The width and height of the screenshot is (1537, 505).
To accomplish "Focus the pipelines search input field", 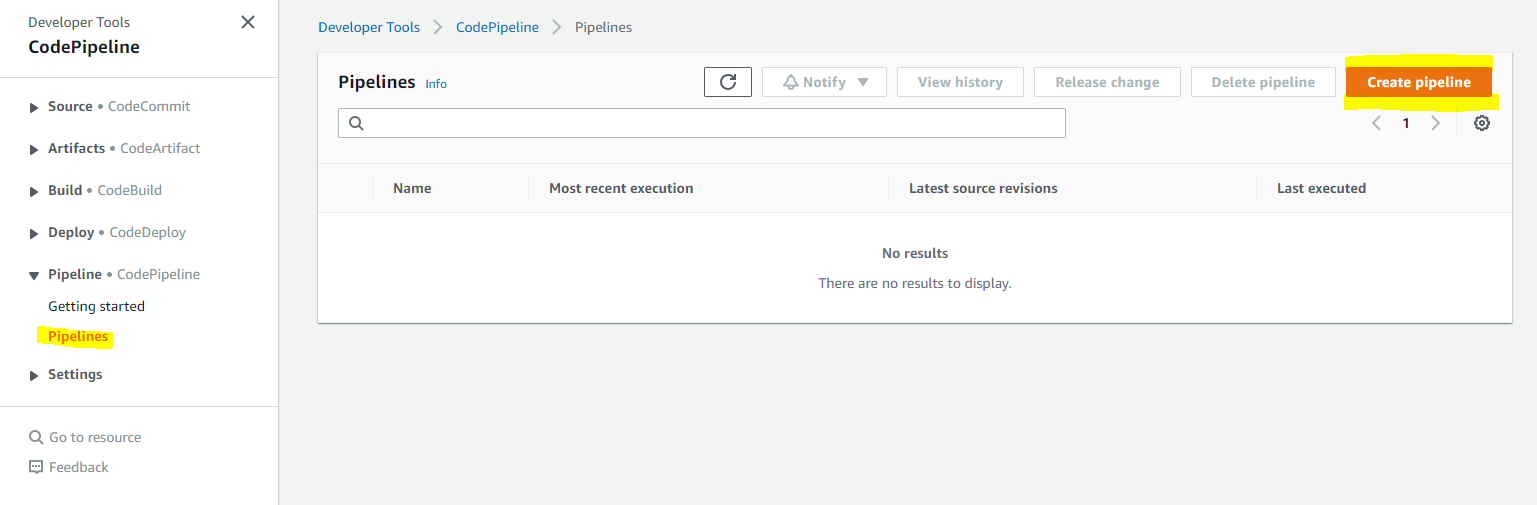I will coord(702,123).
